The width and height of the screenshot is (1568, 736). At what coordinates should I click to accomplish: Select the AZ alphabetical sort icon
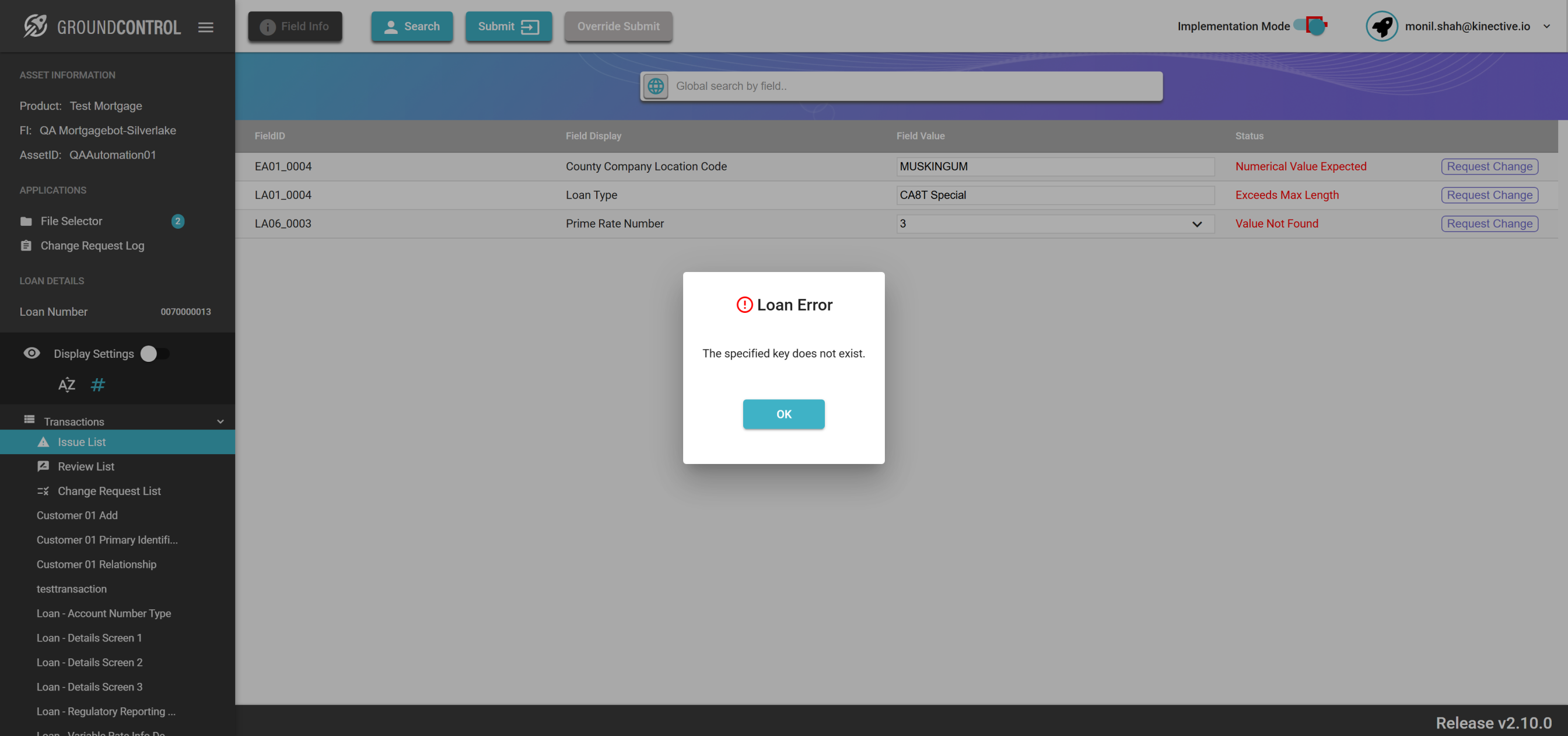[66, 385]
